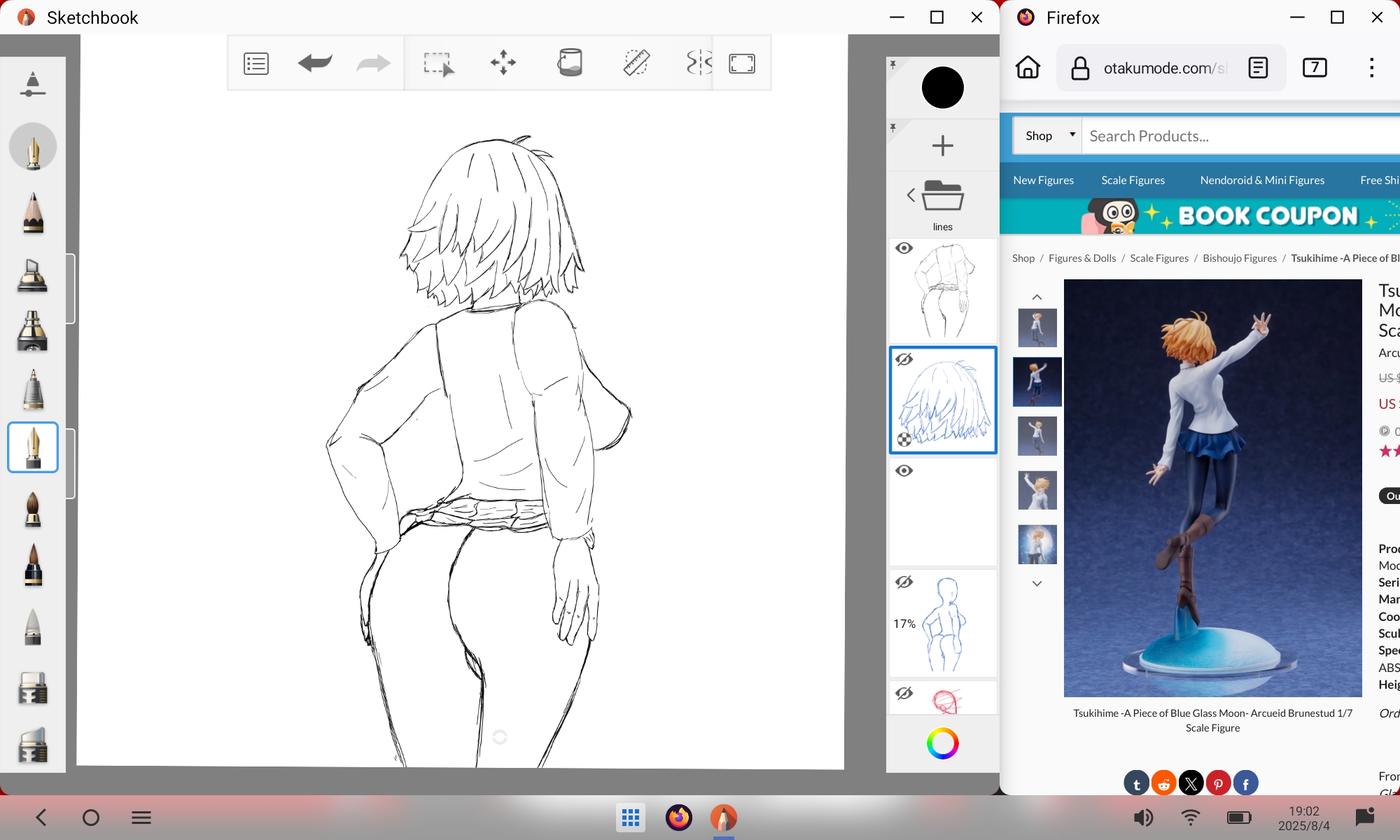Toggle Firefox reader view icon
Screen dimensions: 1400x840
click(x=1258, y=68)
